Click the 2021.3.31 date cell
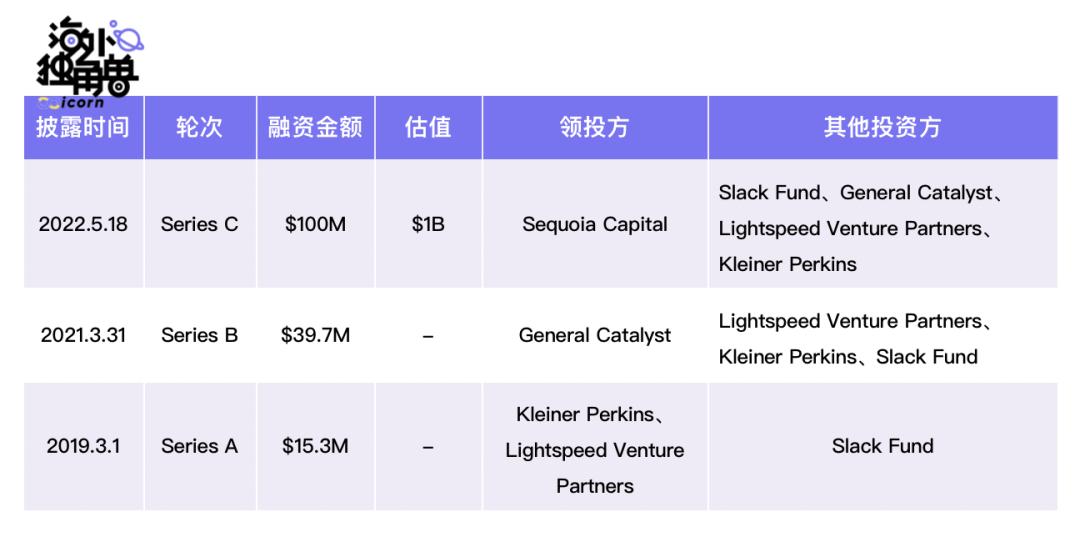1080x542 pixels. point(83,336)
